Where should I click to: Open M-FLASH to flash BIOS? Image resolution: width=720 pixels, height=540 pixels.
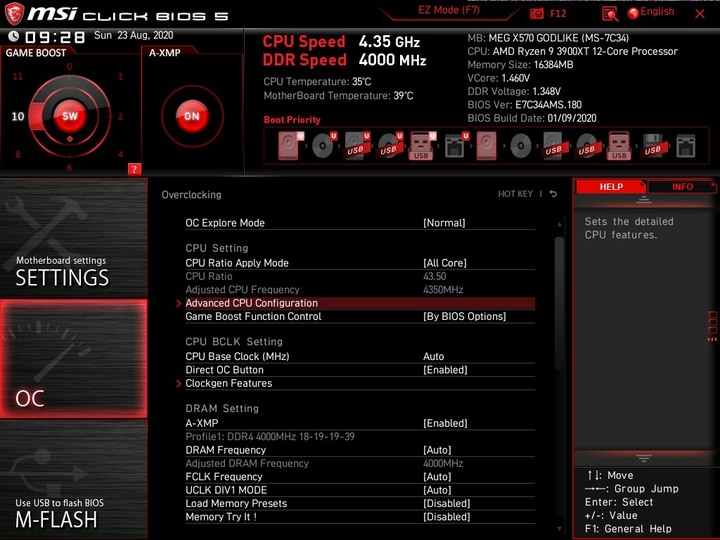pyautogui.click(x=73, y=480)
